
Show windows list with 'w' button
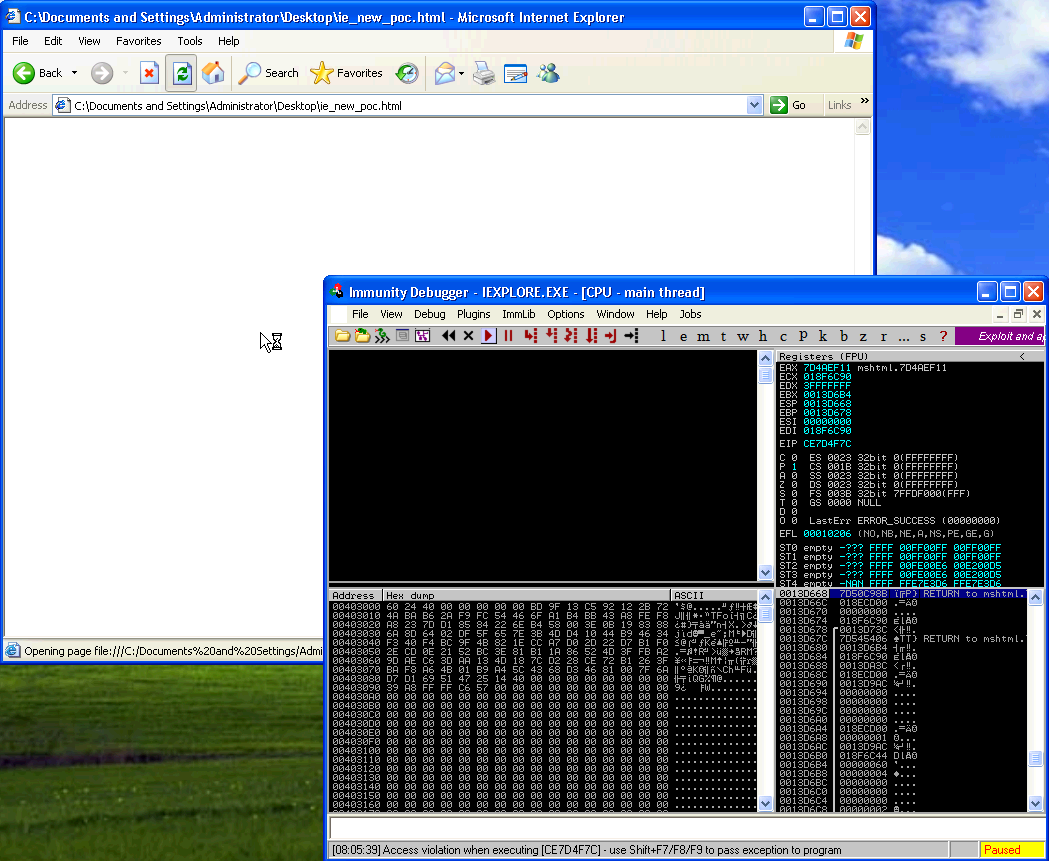pos(743,336)
